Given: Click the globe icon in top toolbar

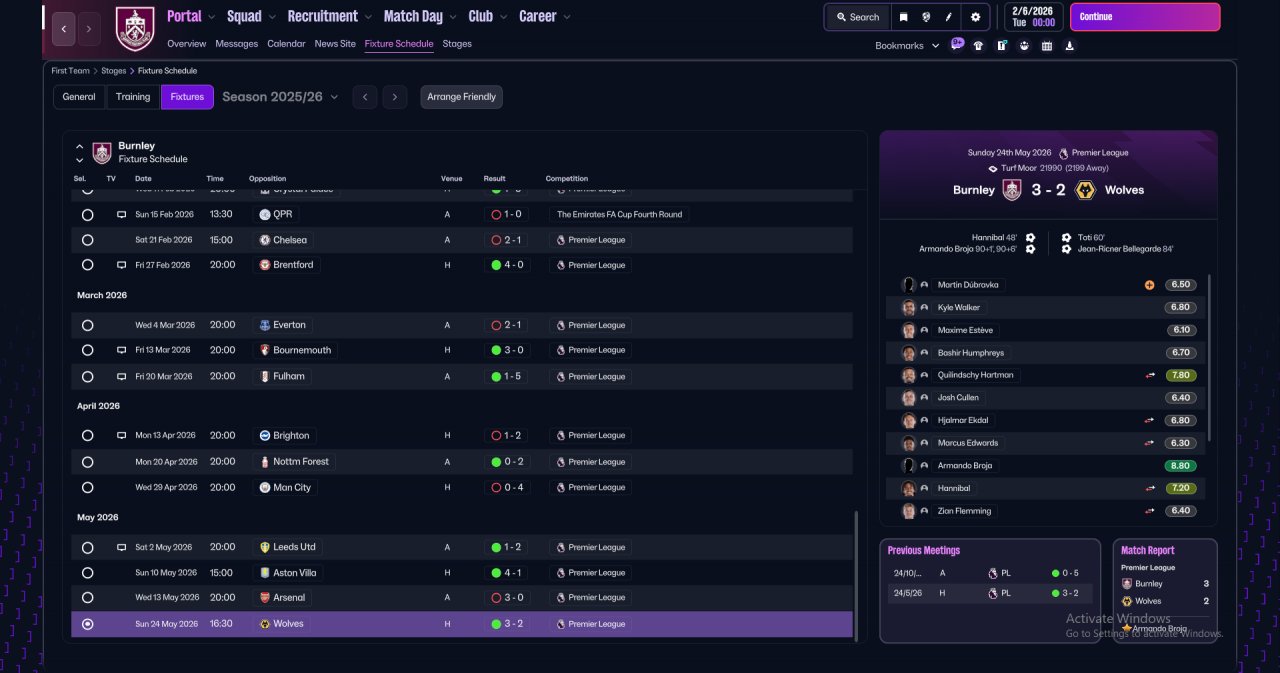Looking at the screenshot, I should (x=926, y=17).
